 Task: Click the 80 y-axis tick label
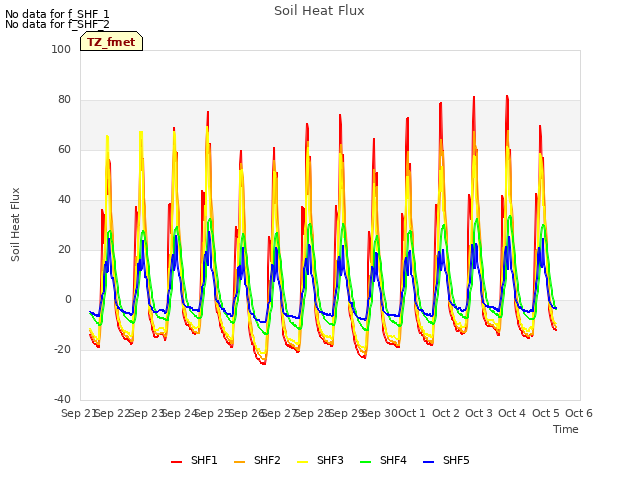(64, 100)
